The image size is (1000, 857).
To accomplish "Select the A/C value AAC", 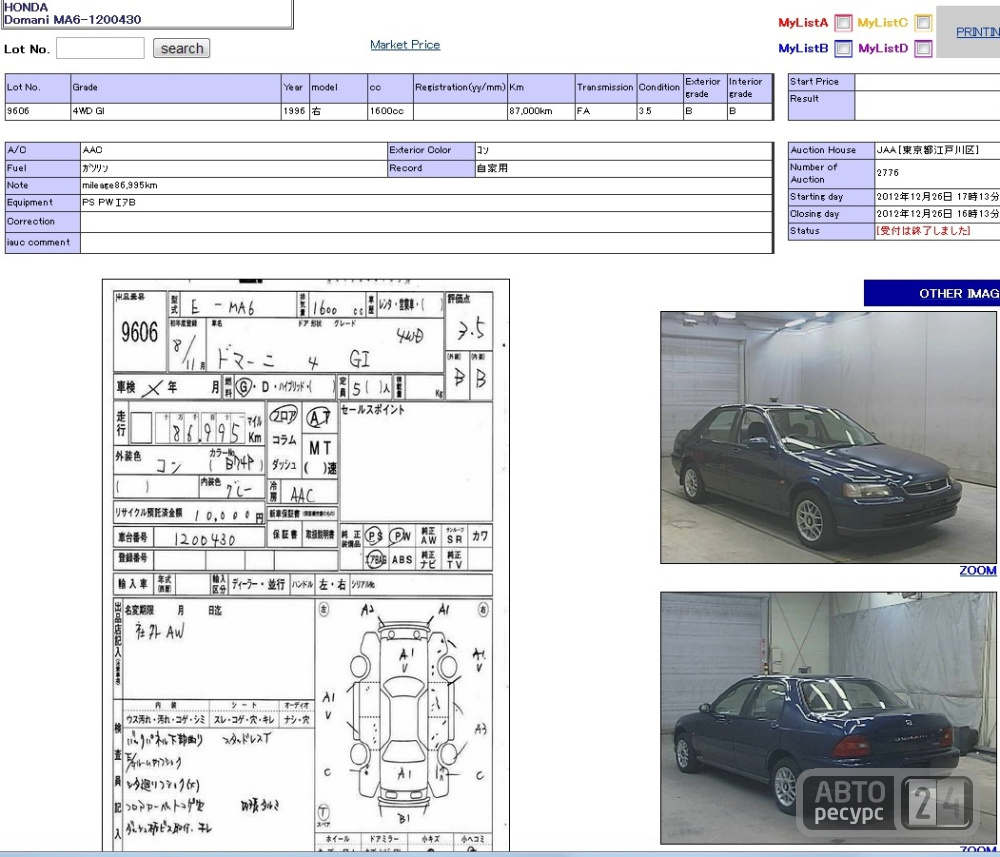I will point(92,150).
